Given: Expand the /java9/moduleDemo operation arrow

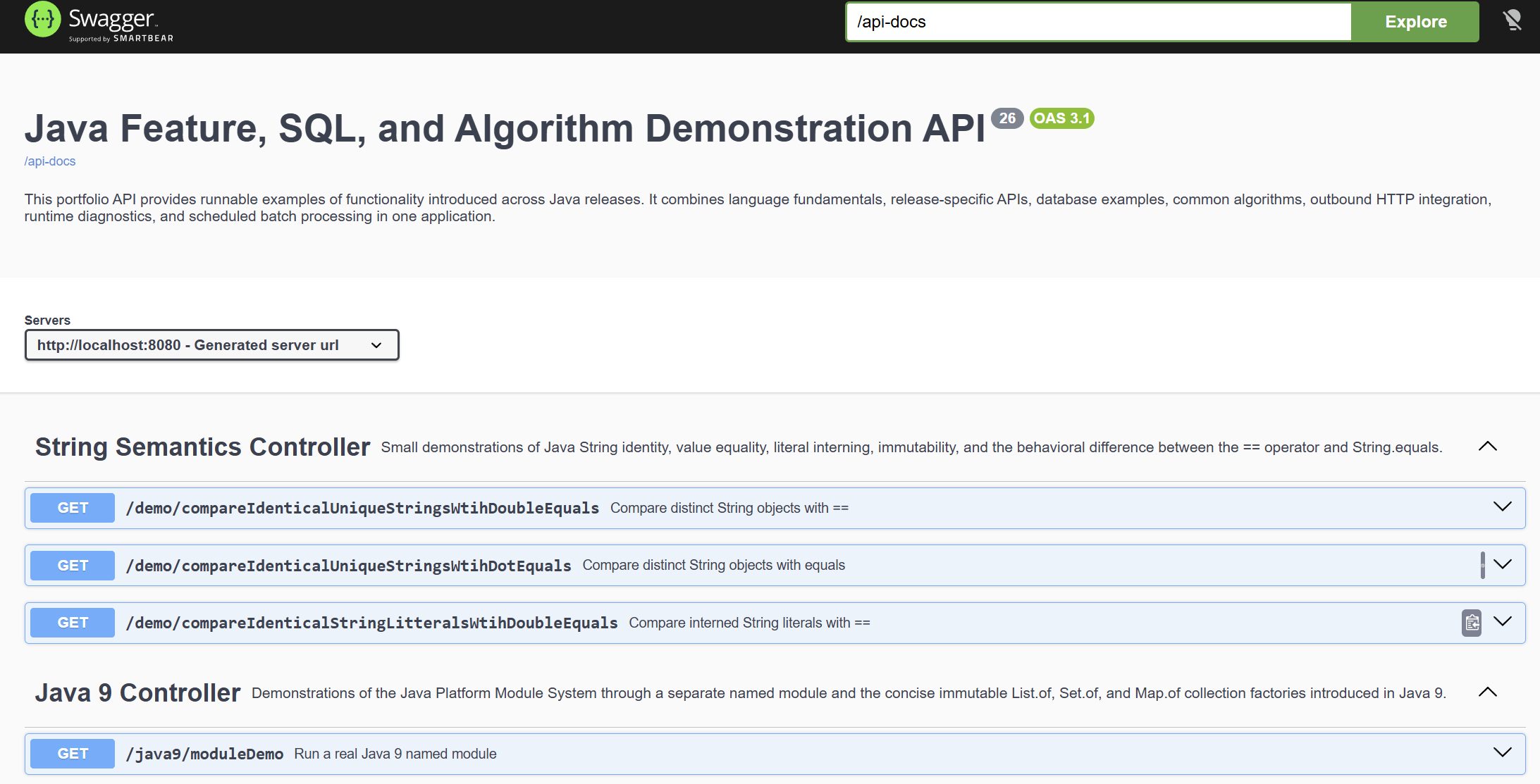Looking at the screenshot, I should [x=1503, y=753].
